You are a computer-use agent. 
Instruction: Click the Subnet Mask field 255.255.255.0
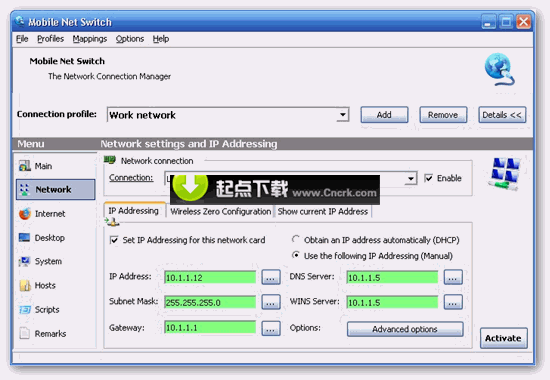(210, 302)
